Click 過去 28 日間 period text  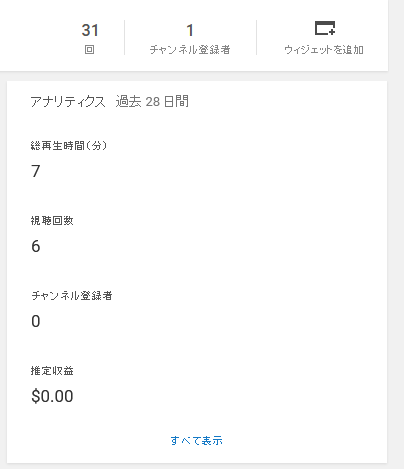tap(152, 101)
